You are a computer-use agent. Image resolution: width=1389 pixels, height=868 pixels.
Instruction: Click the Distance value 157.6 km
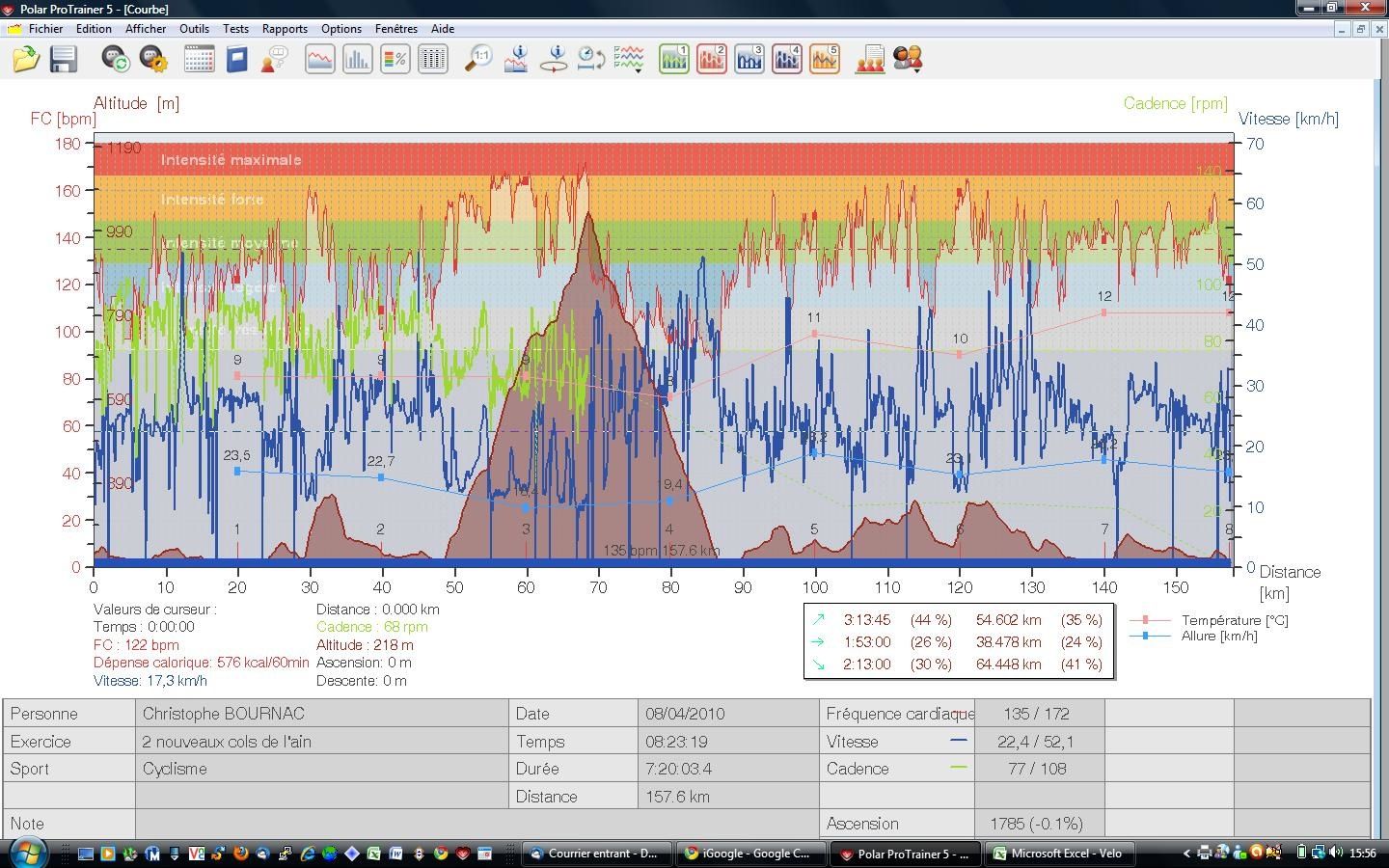click(x=728, y=797)
